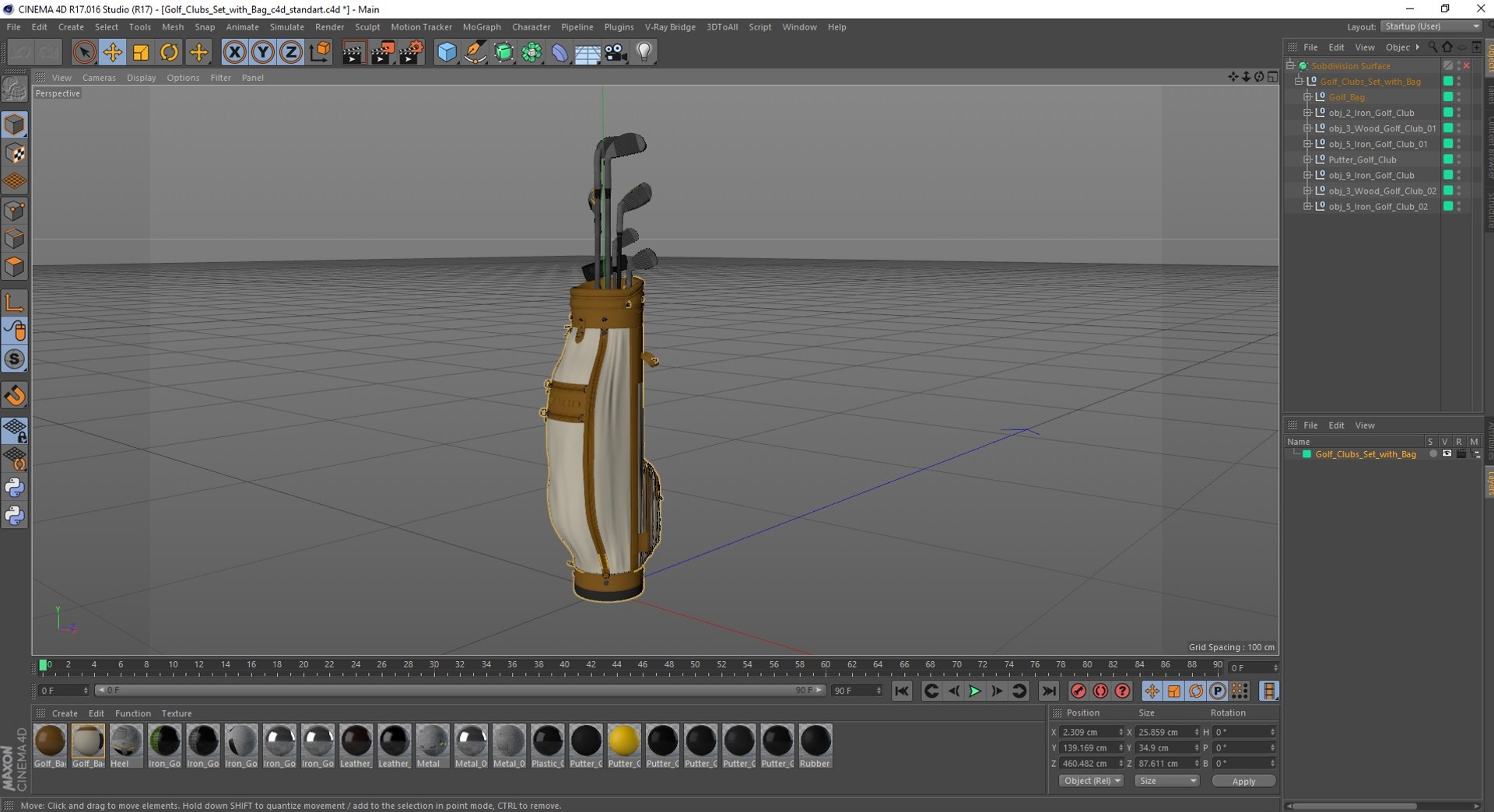Open the material manager Texture menu
The width and height of the screenshot is (1494, 812).
point(177,713)
